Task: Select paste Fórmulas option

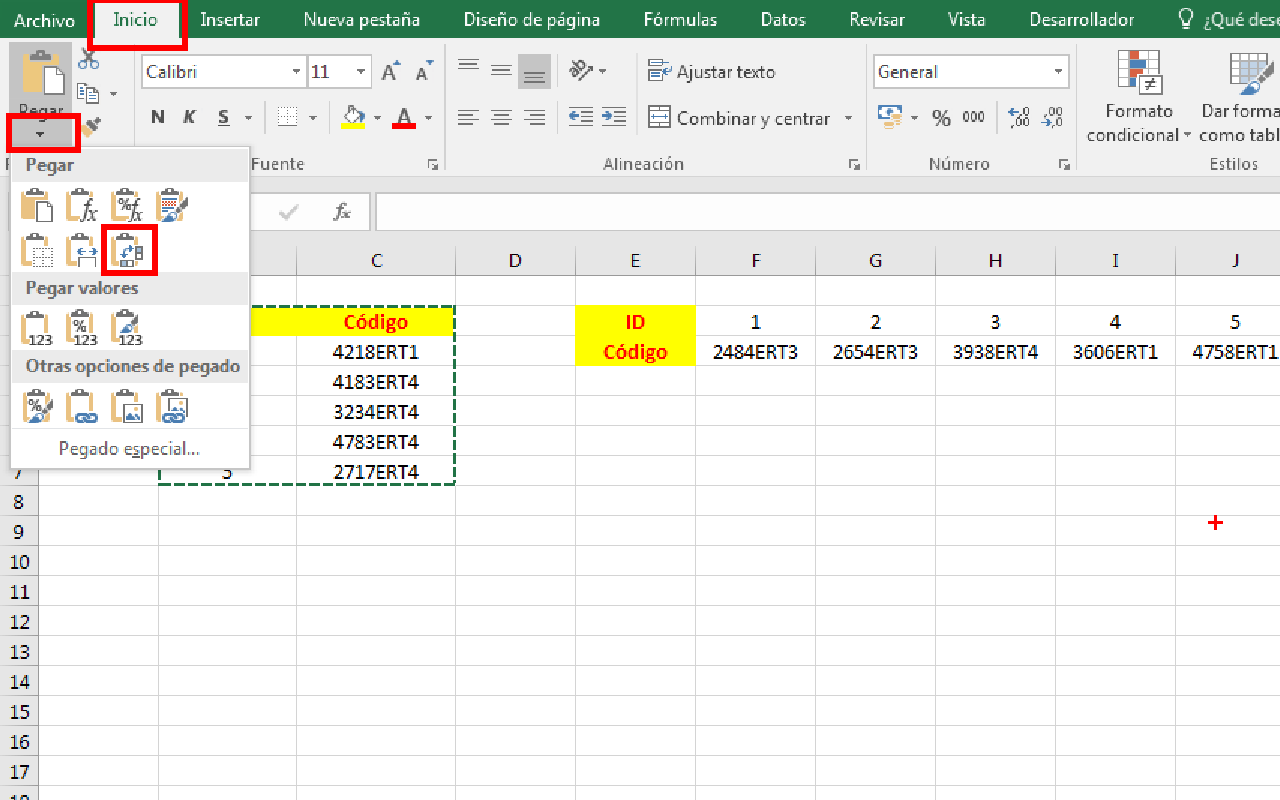Action: (x=81, y=205)
